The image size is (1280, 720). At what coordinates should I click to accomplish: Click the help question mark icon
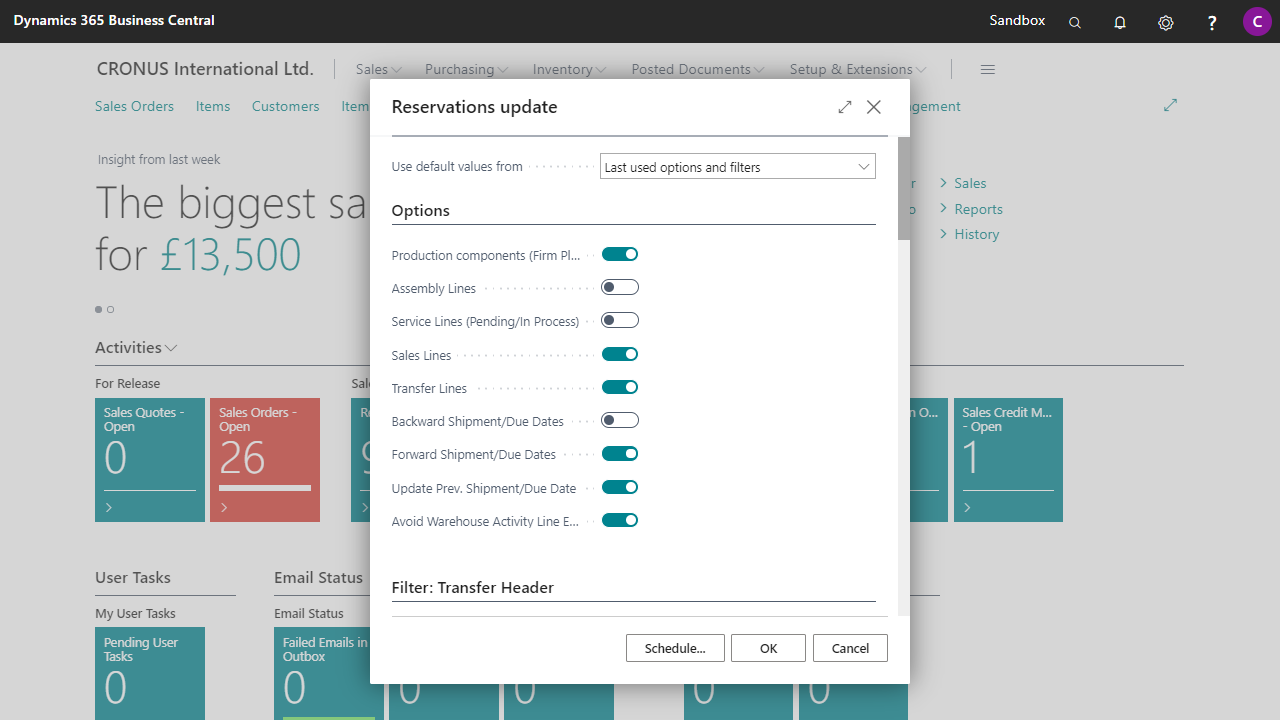tap(1212, 22)
